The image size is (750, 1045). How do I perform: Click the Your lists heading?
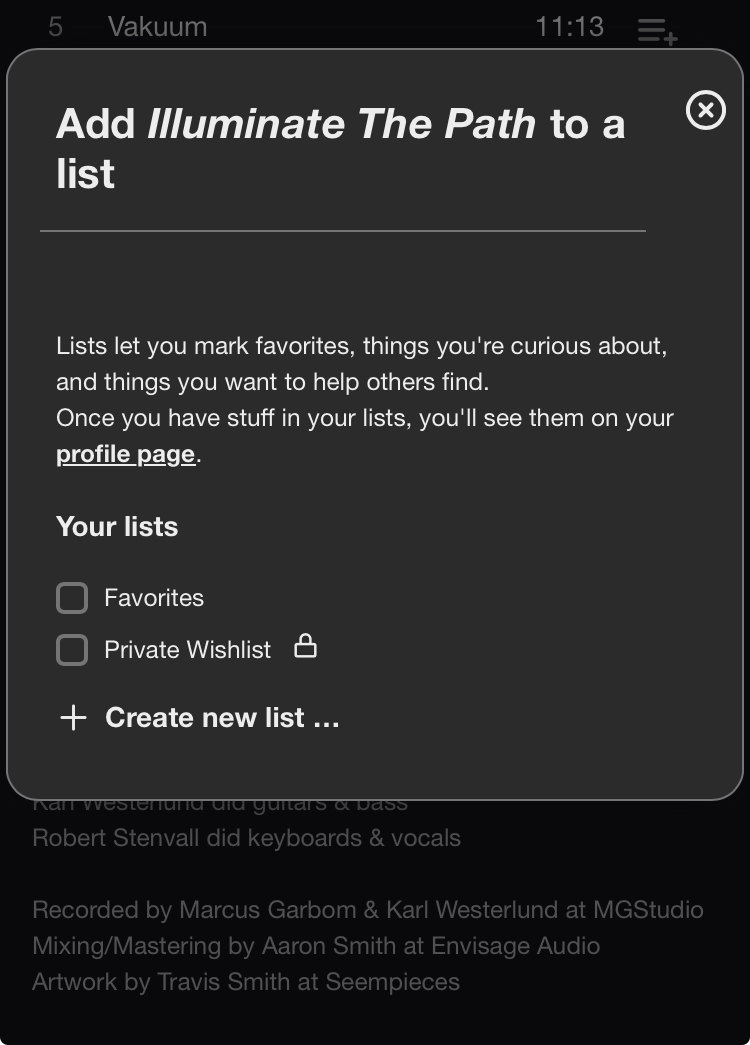click(x=117, y=527)
